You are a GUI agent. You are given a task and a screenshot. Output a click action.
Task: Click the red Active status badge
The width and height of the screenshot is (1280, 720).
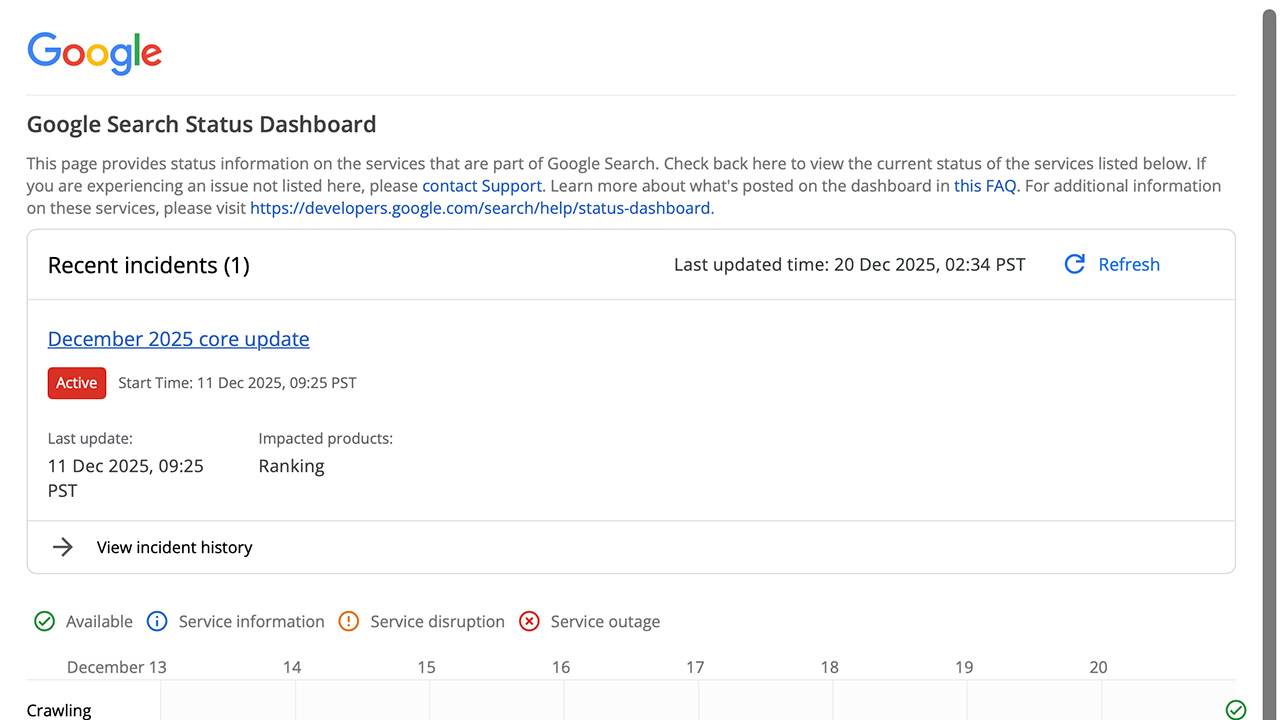(77, 383)
